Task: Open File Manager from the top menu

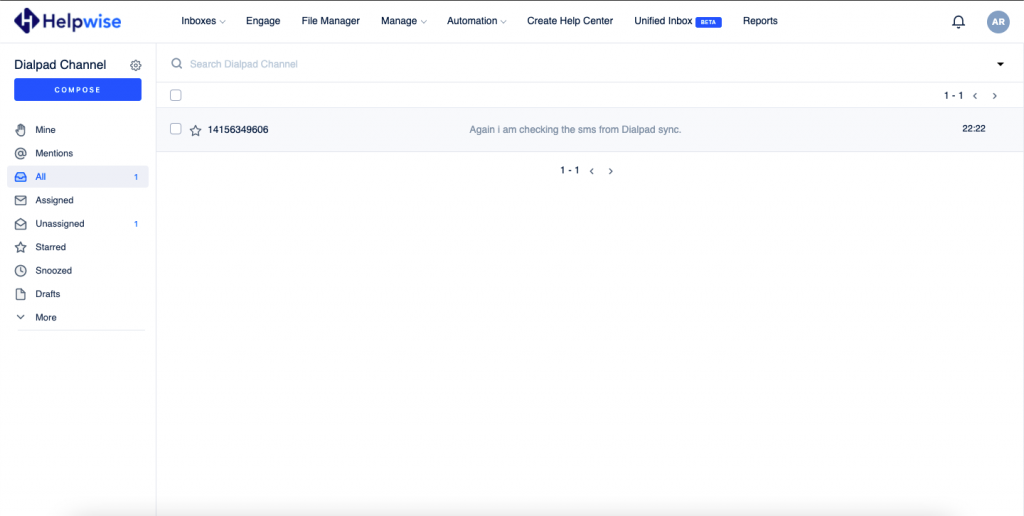Action: pos(330,21)
